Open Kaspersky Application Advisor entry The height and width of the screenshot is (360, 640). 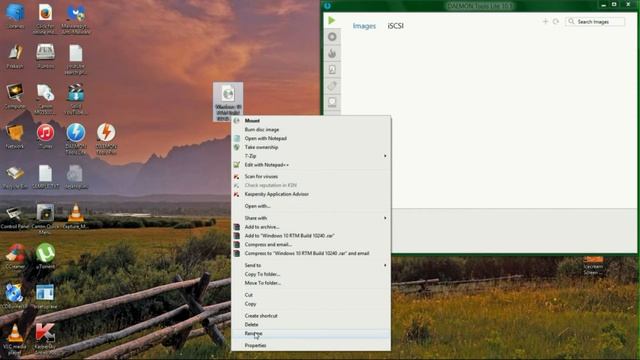pyautogui.click(x=311, y=194)
